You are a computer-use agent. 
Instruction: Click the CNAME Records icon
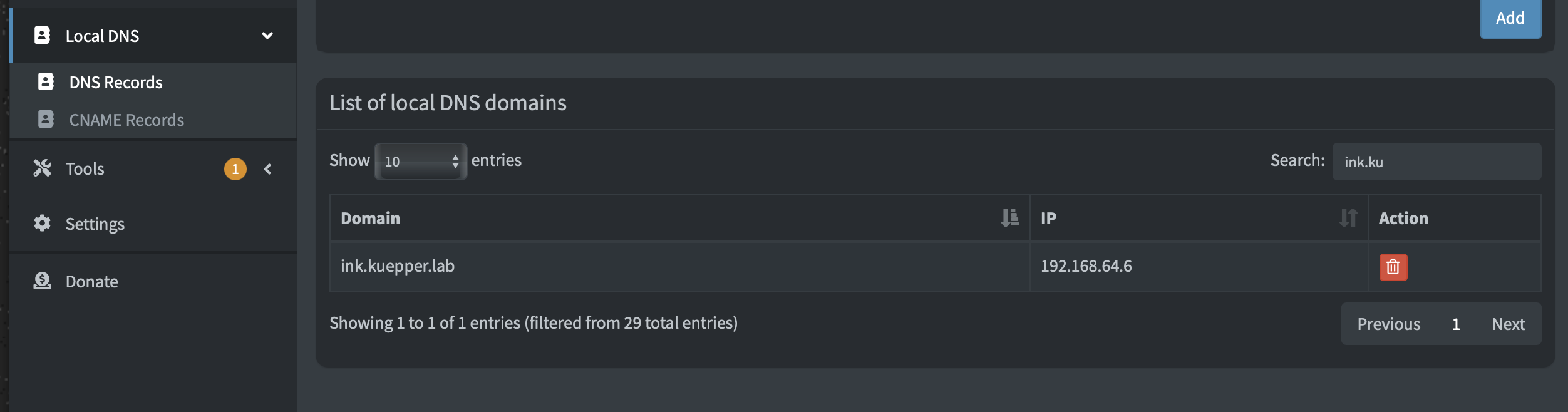coord(45,120)
